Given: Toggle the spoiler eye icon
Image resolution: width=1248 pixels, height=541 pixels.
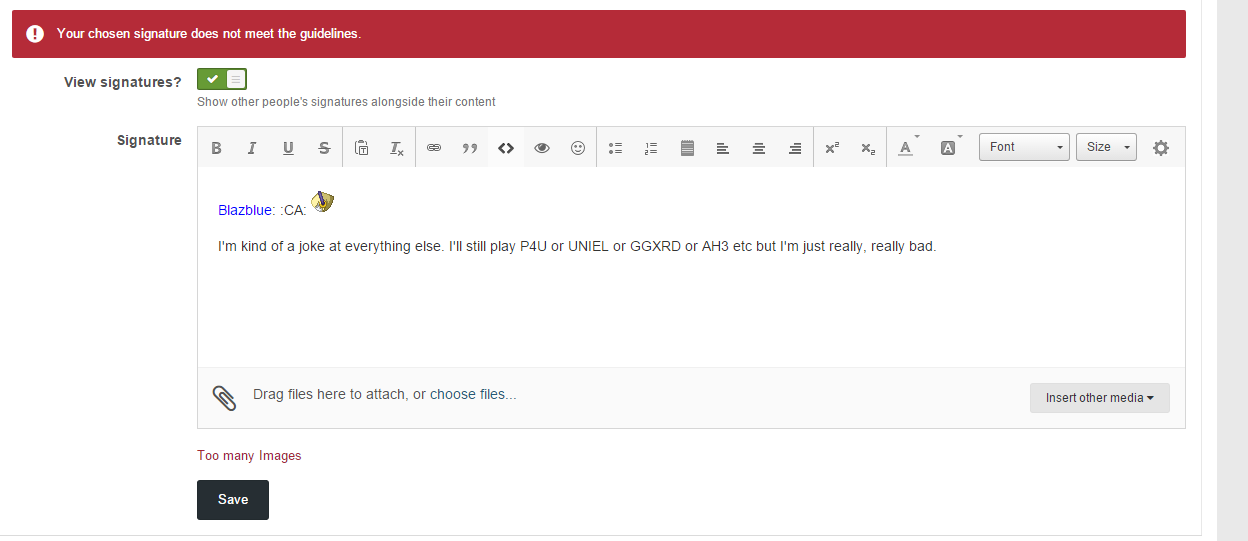Looking at the screenshot, I should click(x=542, y=148).
